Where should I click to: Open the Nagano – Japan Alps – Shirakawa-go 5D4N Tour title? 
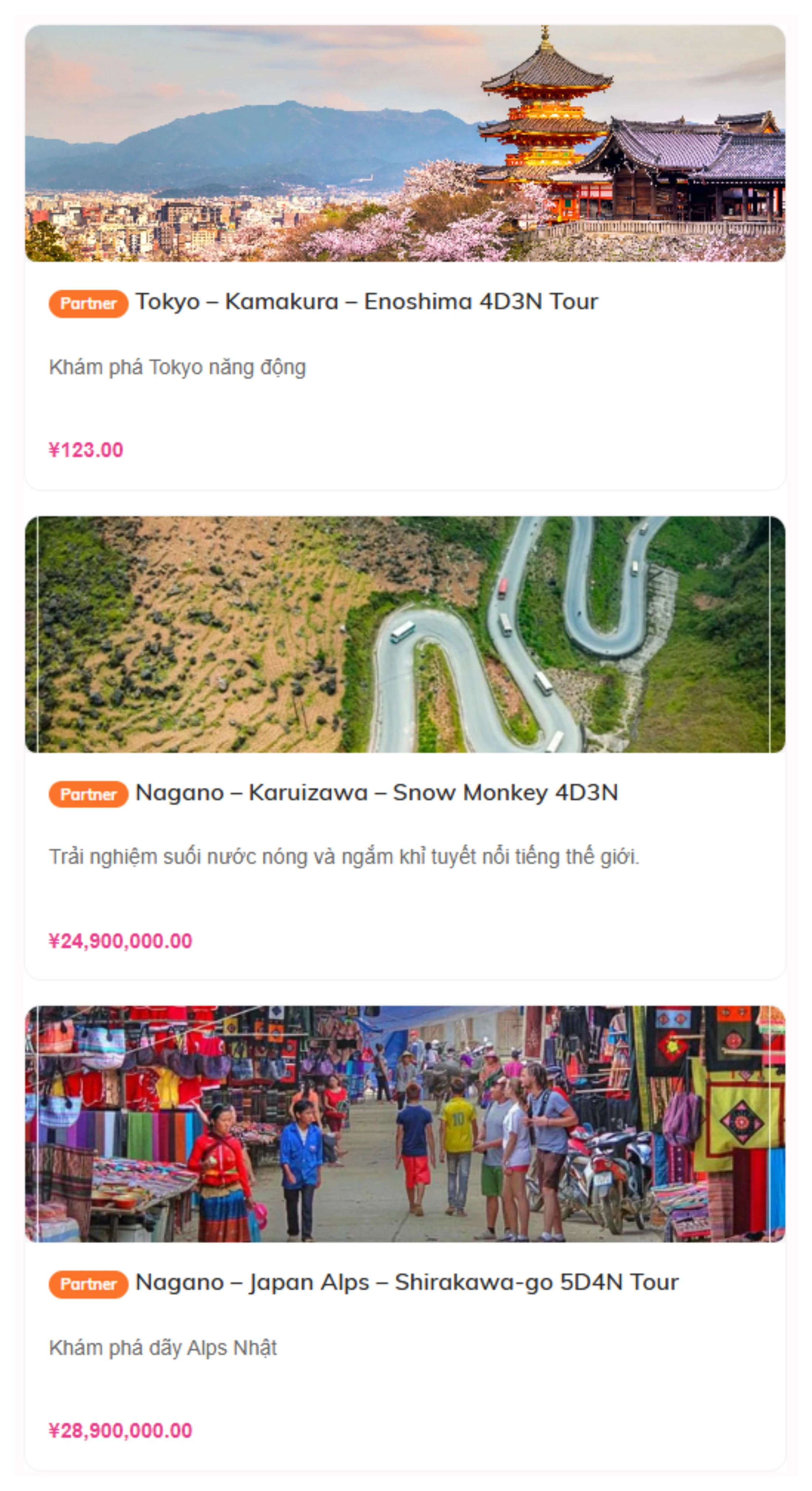[407, 1282]
